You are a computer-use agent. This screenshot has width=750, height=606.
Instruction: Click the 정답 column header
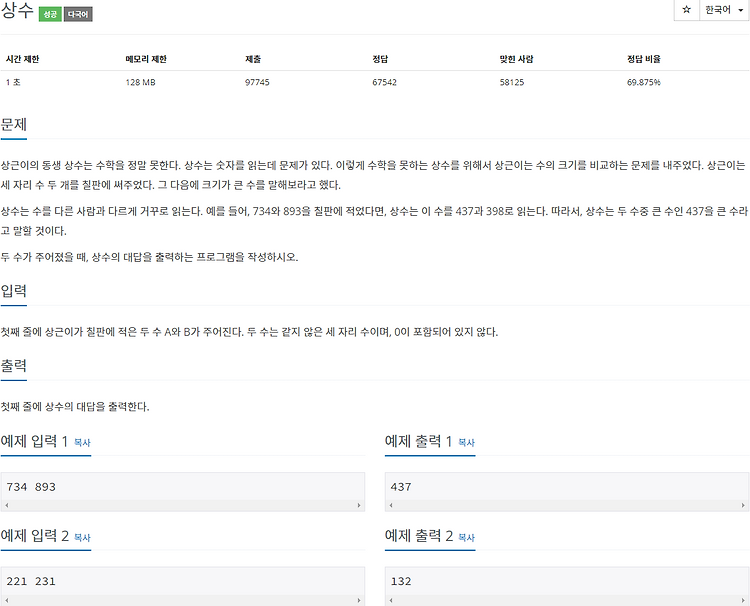click(x=380, y=59)
